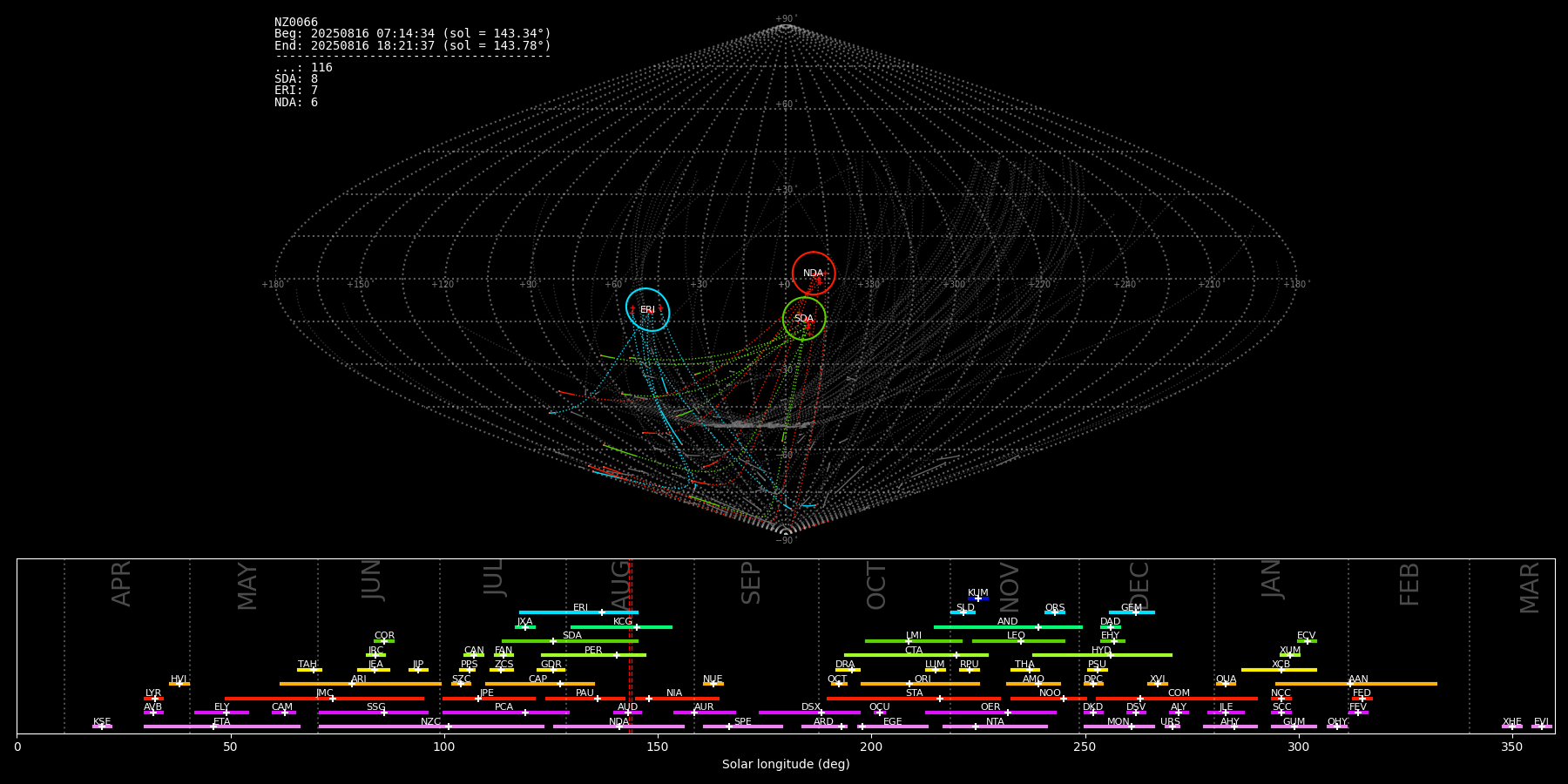Click the 'Beg: 20250816 07:14:34' line
Viewport: 1568px width, 784px height.
413,34
